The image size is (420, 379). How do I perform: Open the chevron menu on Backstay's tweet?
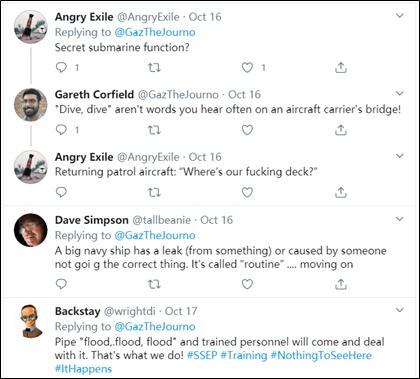[399, 310]
